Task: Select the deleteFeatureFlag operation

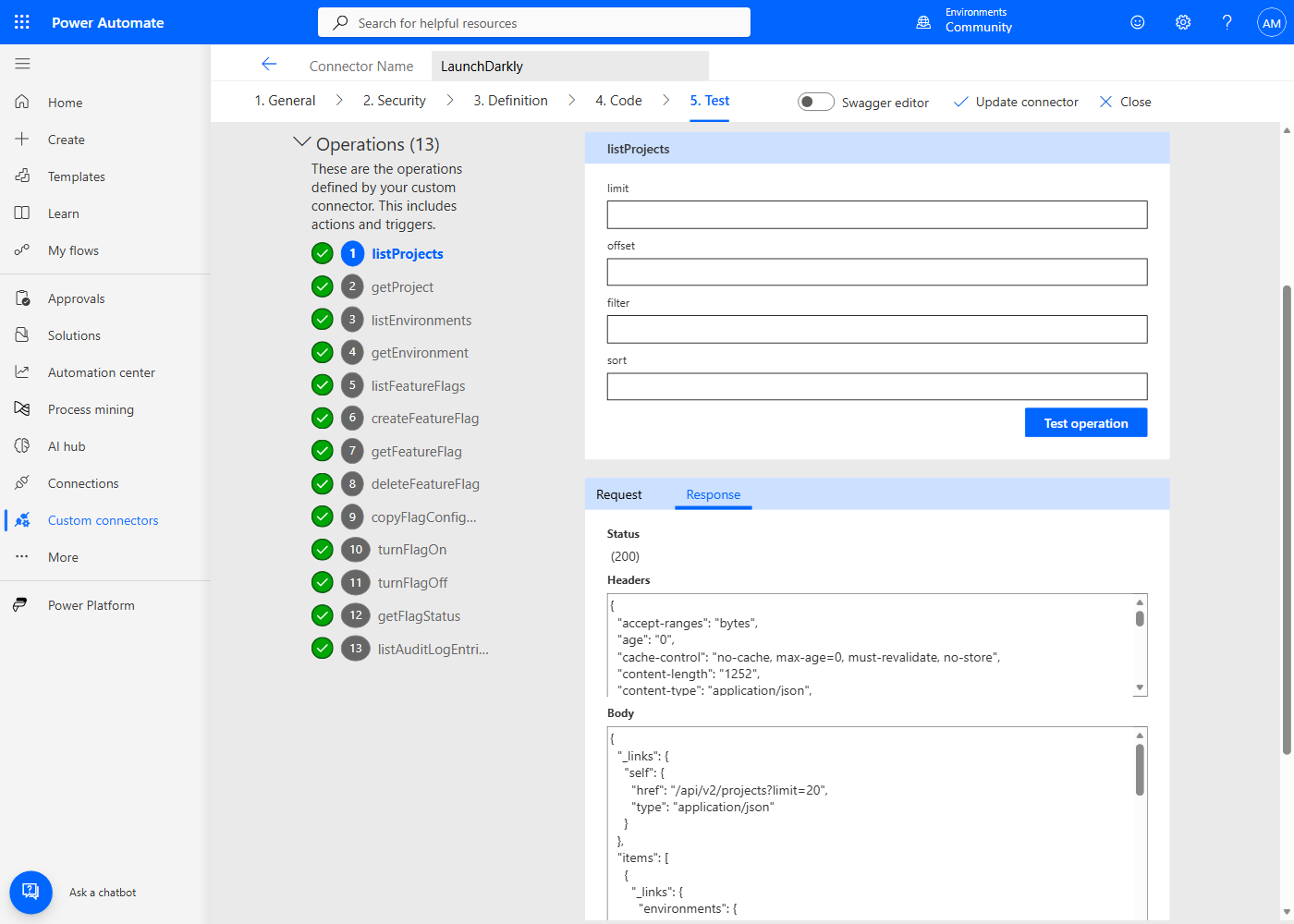Action: (x=425, y=484)
